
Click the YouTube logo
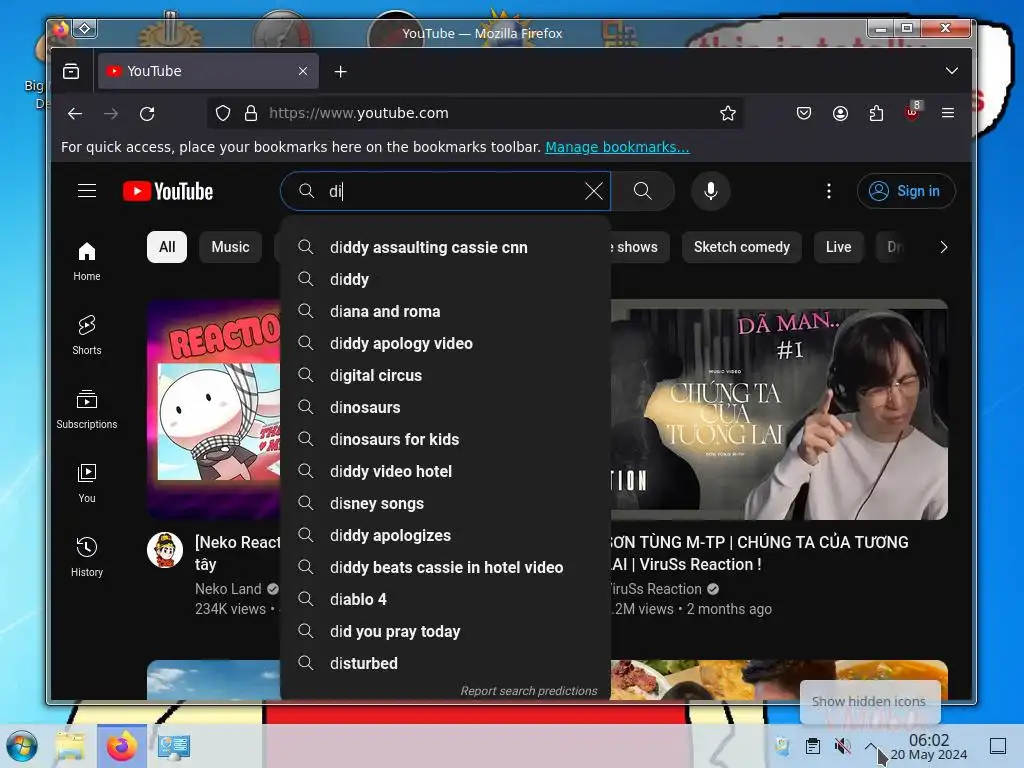[168, 191]
